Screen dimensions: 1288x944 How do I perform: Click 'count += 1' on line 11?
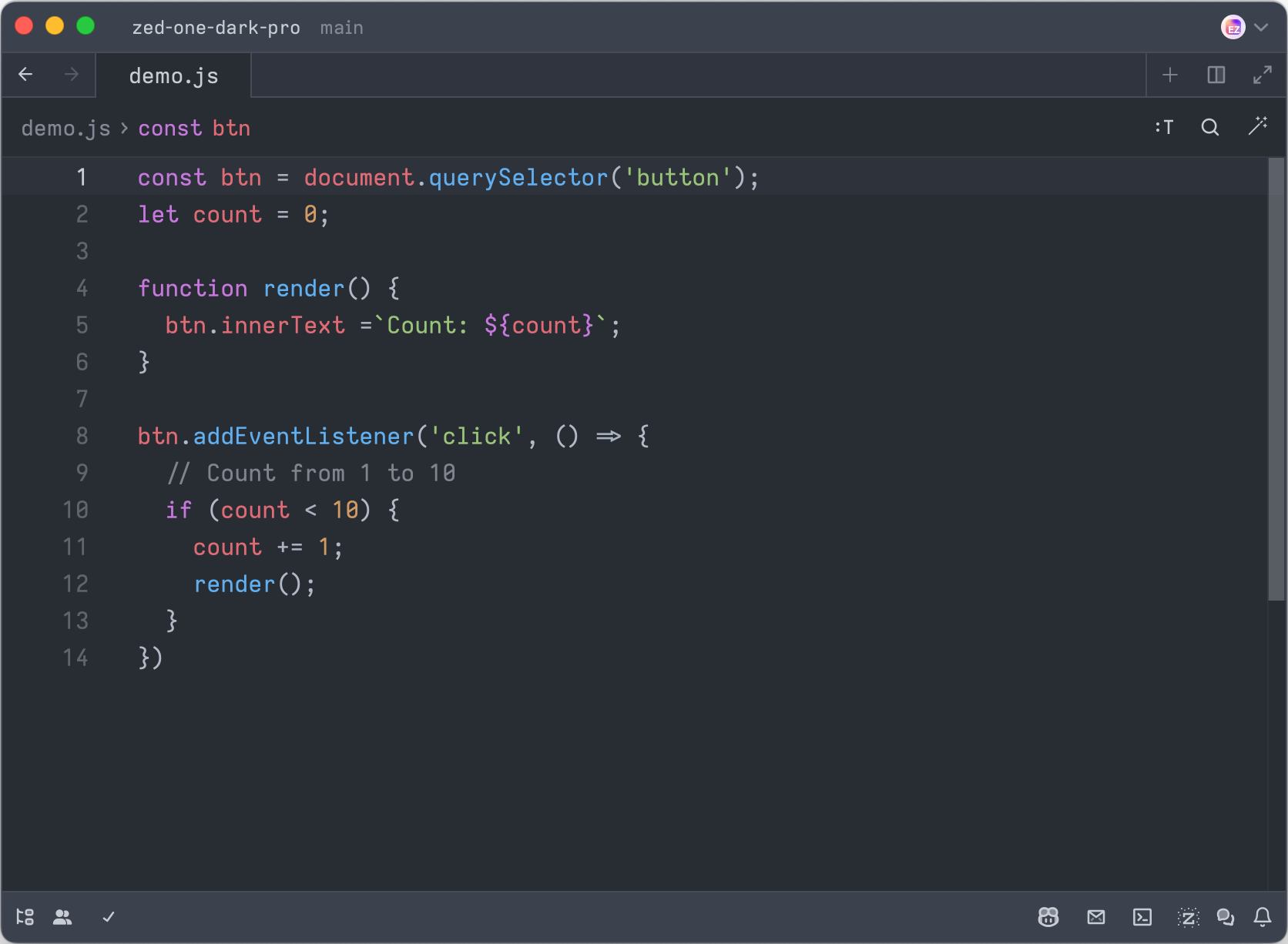point(262,547)
